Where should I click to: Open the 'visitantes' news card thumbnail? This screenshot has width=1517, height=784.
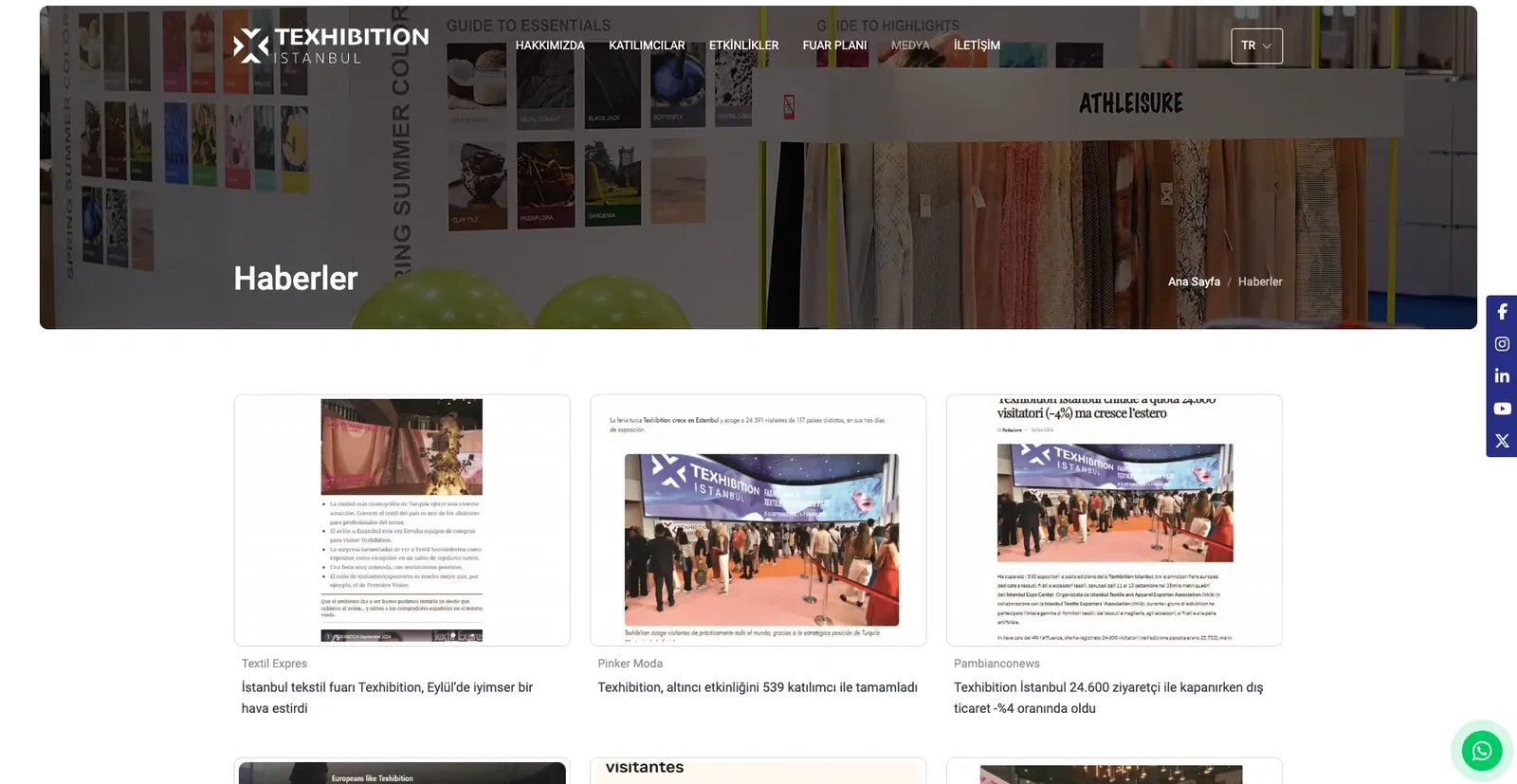758,772
